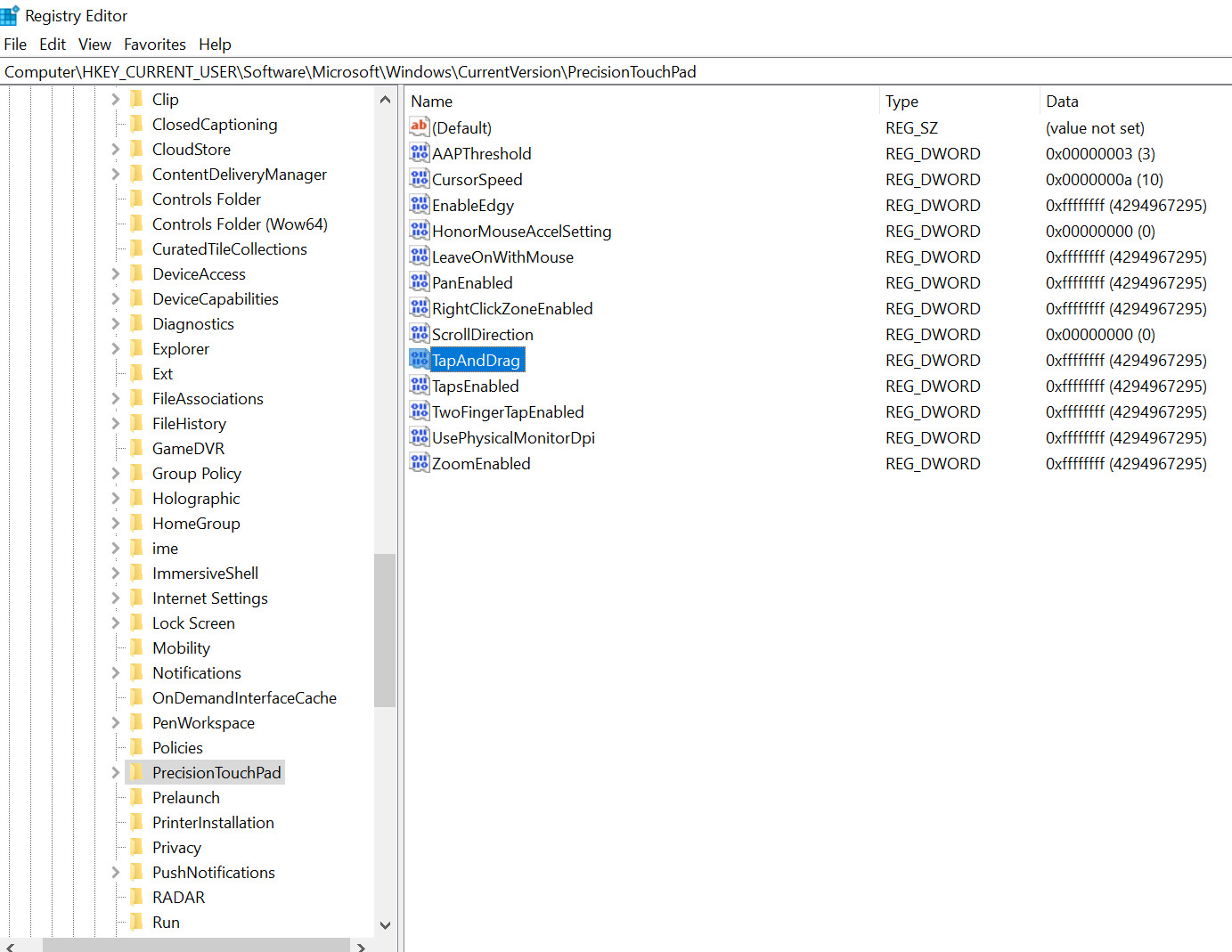Screen dimensions: 1232x952
Task: Click the vertical scrollbar thumb in tree pane
Action: [385, 630]
